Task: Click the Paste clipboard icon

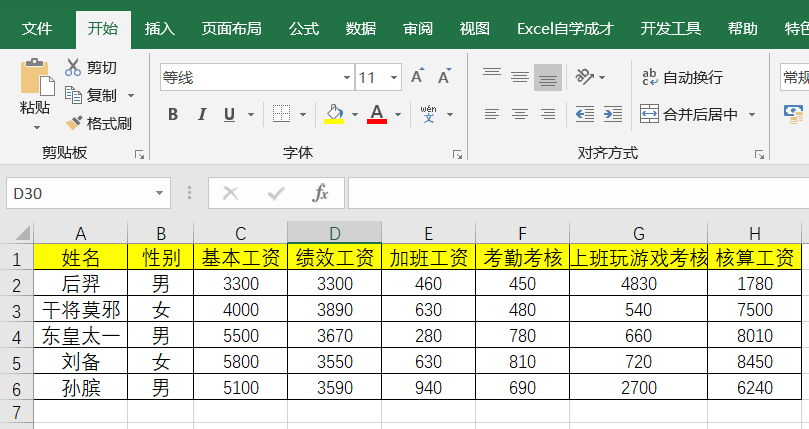Action: click(36, 77)
